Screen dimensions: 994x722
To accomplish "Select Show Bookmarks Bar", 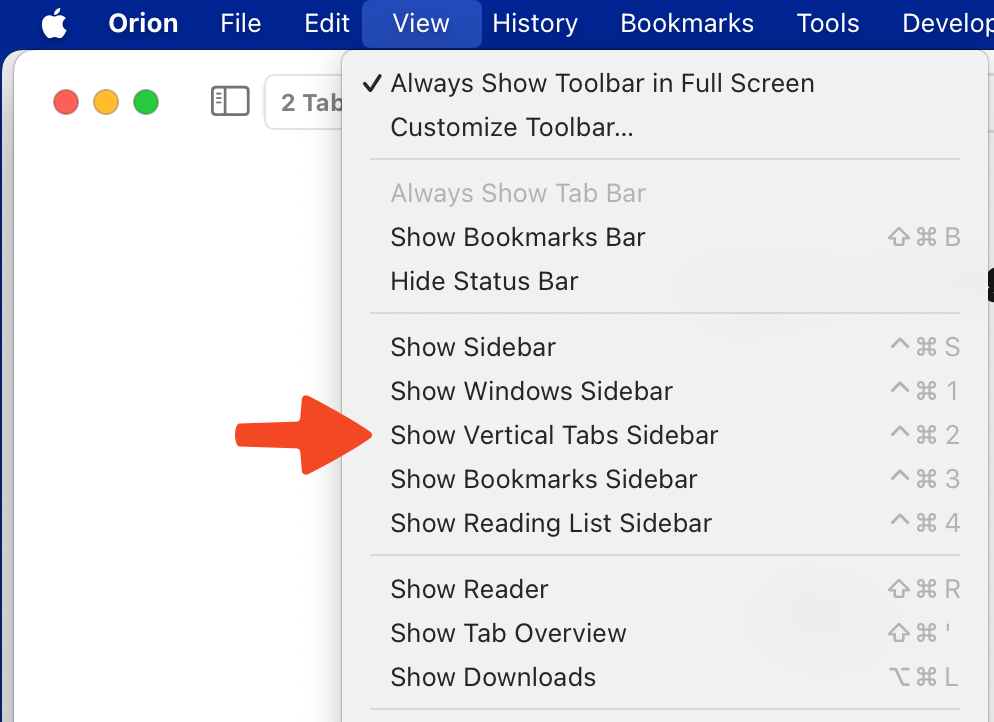I will coord(665,237).
